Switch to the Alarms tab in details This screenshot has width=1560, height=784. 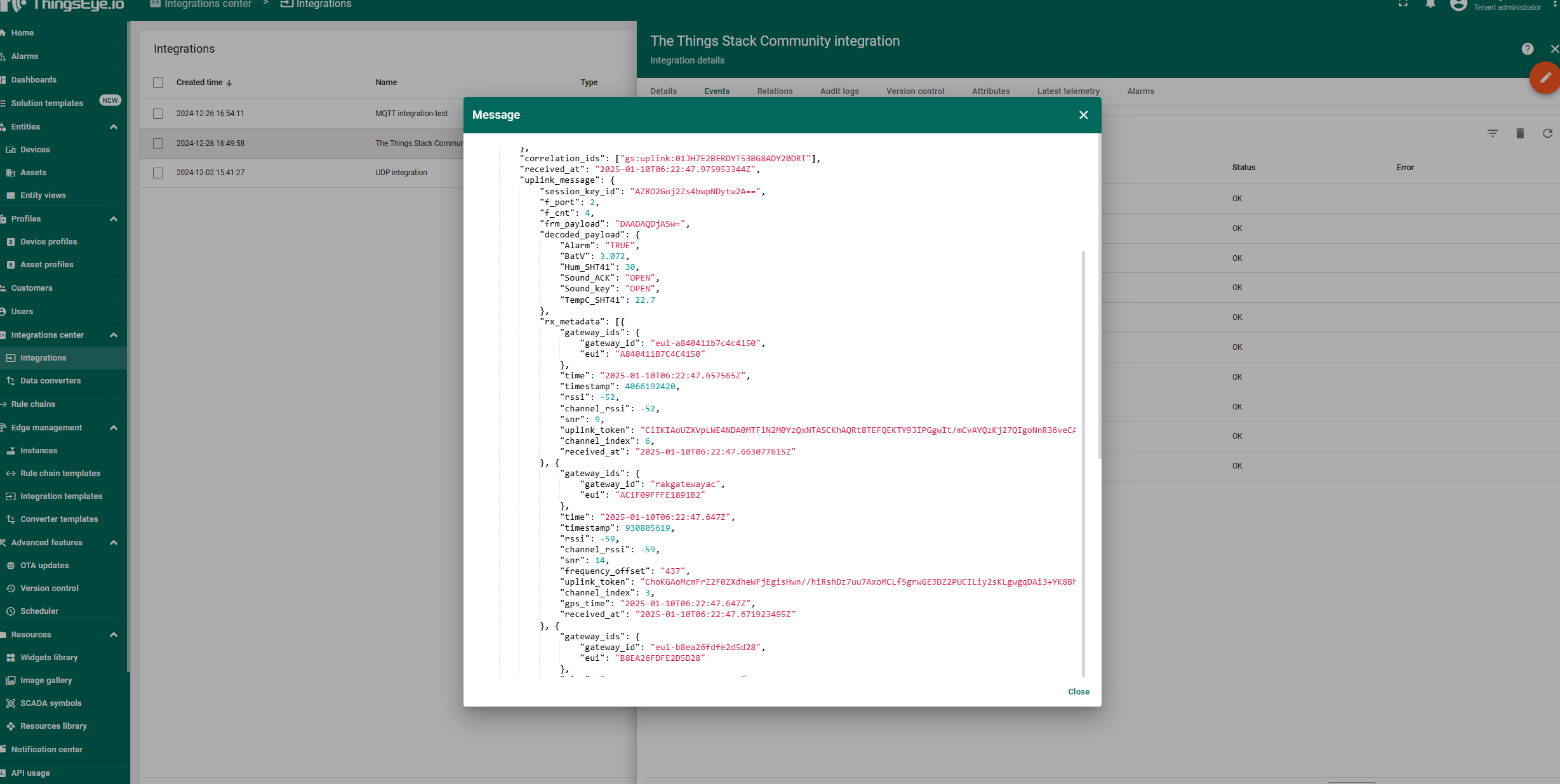coord(1140,91)
